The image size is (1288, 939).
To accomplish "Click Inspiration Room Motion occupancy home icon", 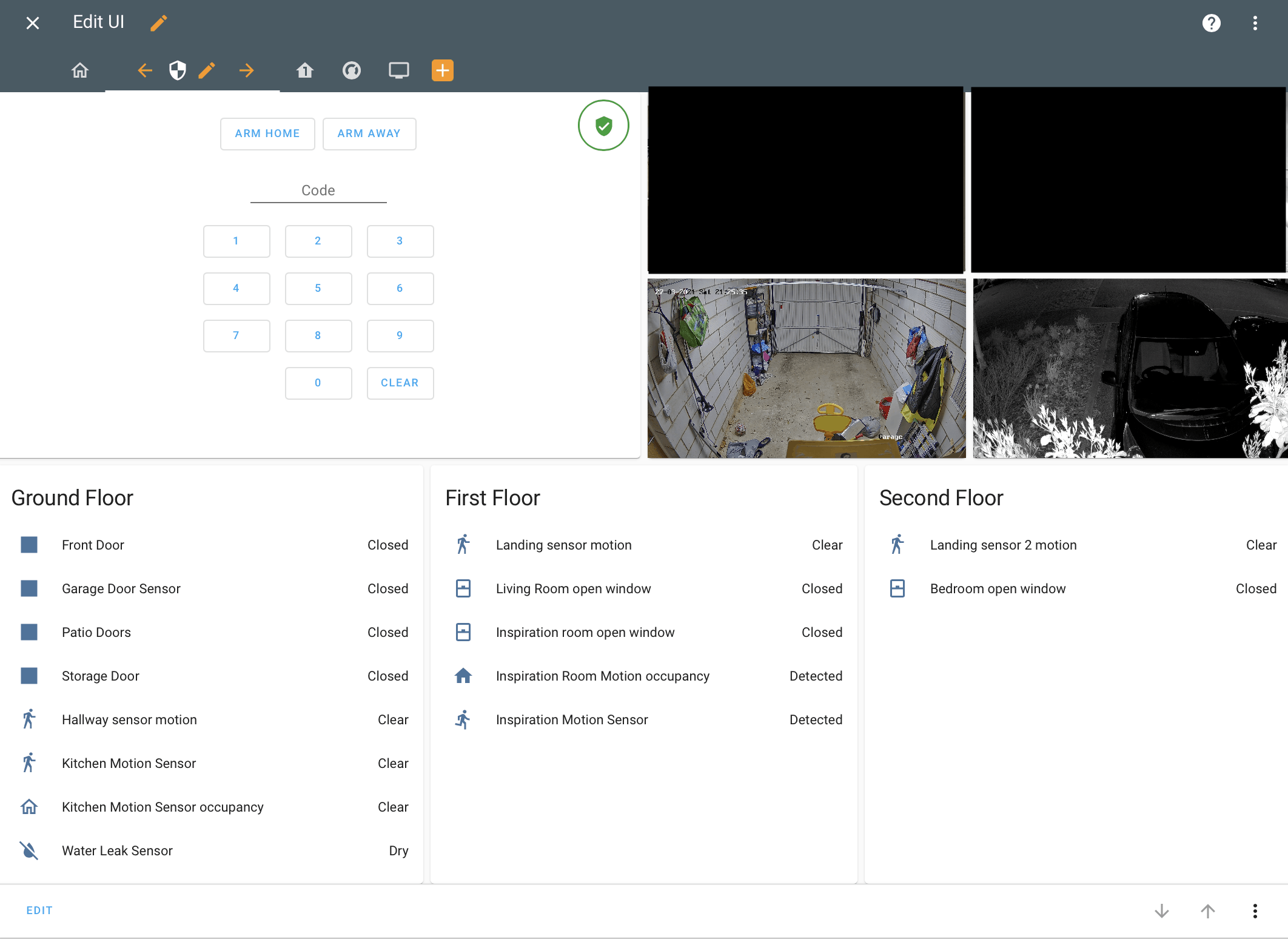I will 463,676.
